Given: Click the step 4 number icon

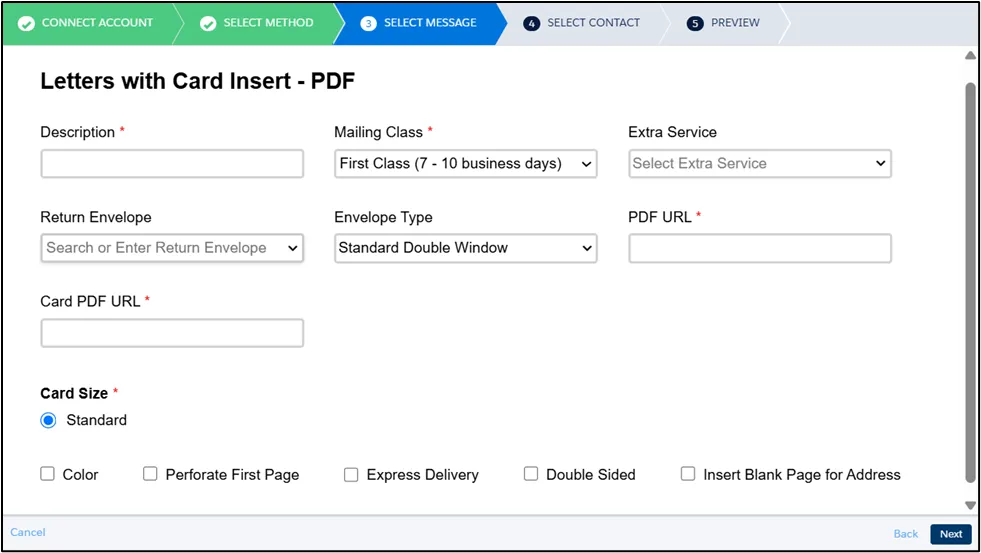Looking at the screenshot, I should click(x=531, y=23).
